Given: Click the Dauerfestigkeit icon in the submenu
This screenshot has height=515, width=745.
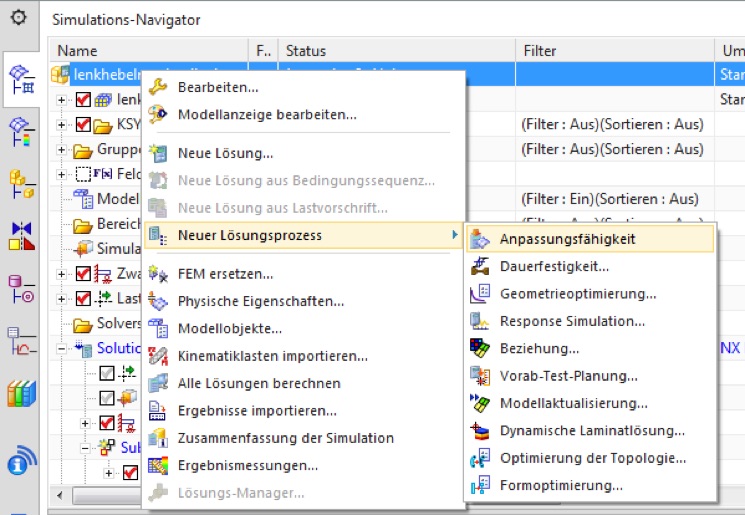Looking at the screenshot, I should click(482, 266).
